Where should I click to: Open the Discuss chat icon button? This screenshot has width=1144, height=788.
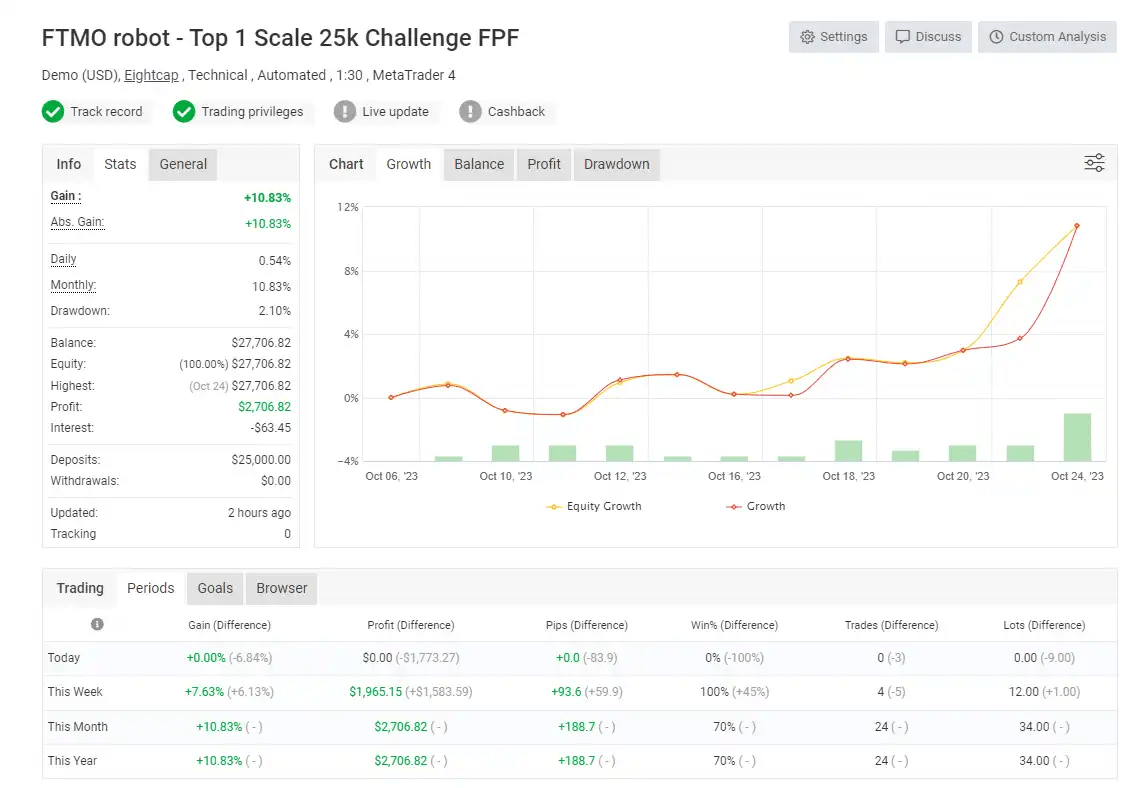(903, 37)
